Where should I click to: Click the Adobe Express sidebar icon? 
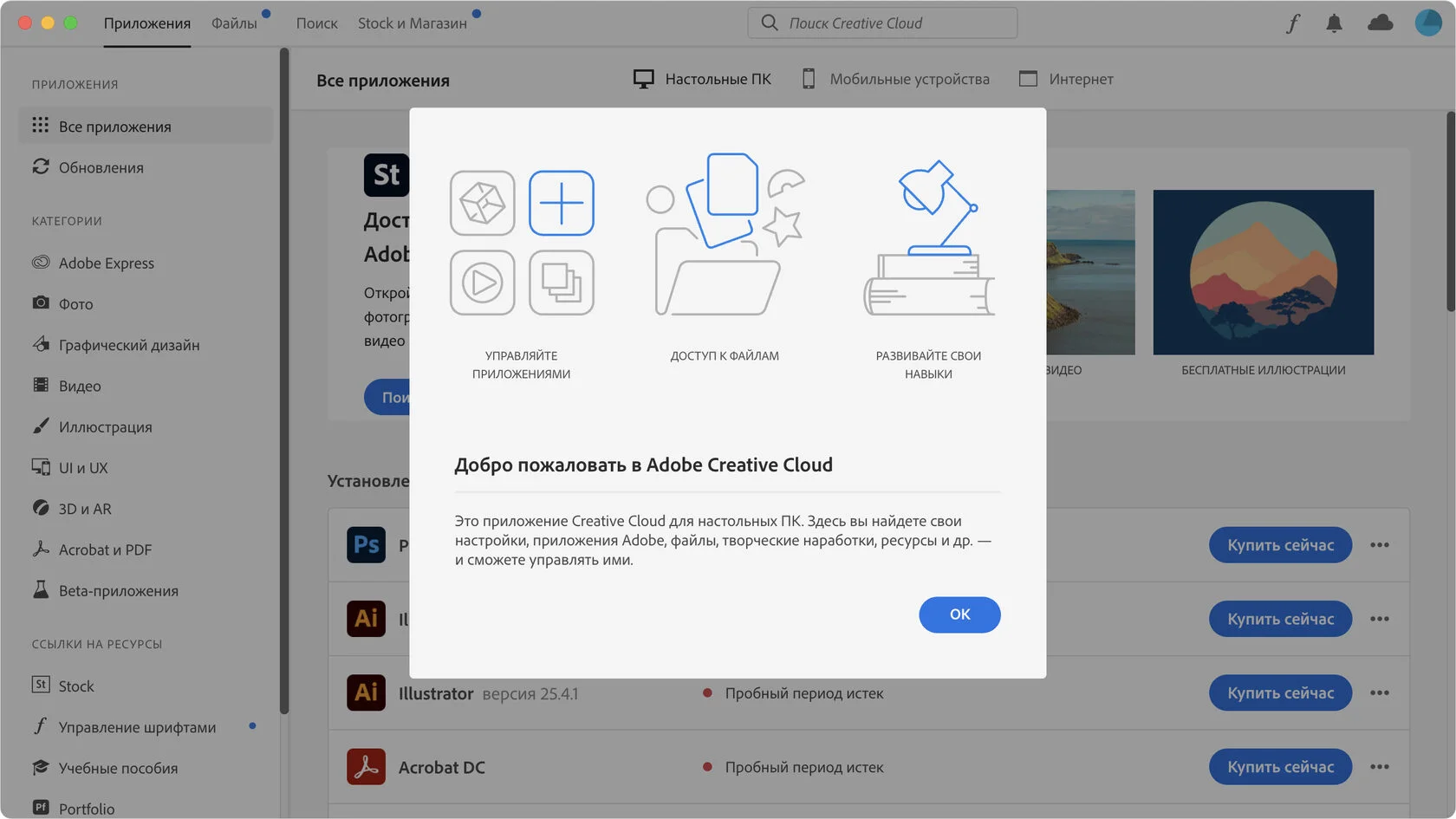click(x=41, y=263)
